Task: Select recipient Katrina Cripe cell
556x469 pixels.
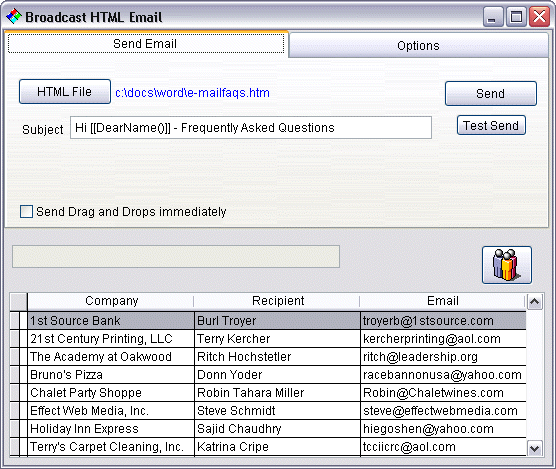Action: [x=277, y=447]
